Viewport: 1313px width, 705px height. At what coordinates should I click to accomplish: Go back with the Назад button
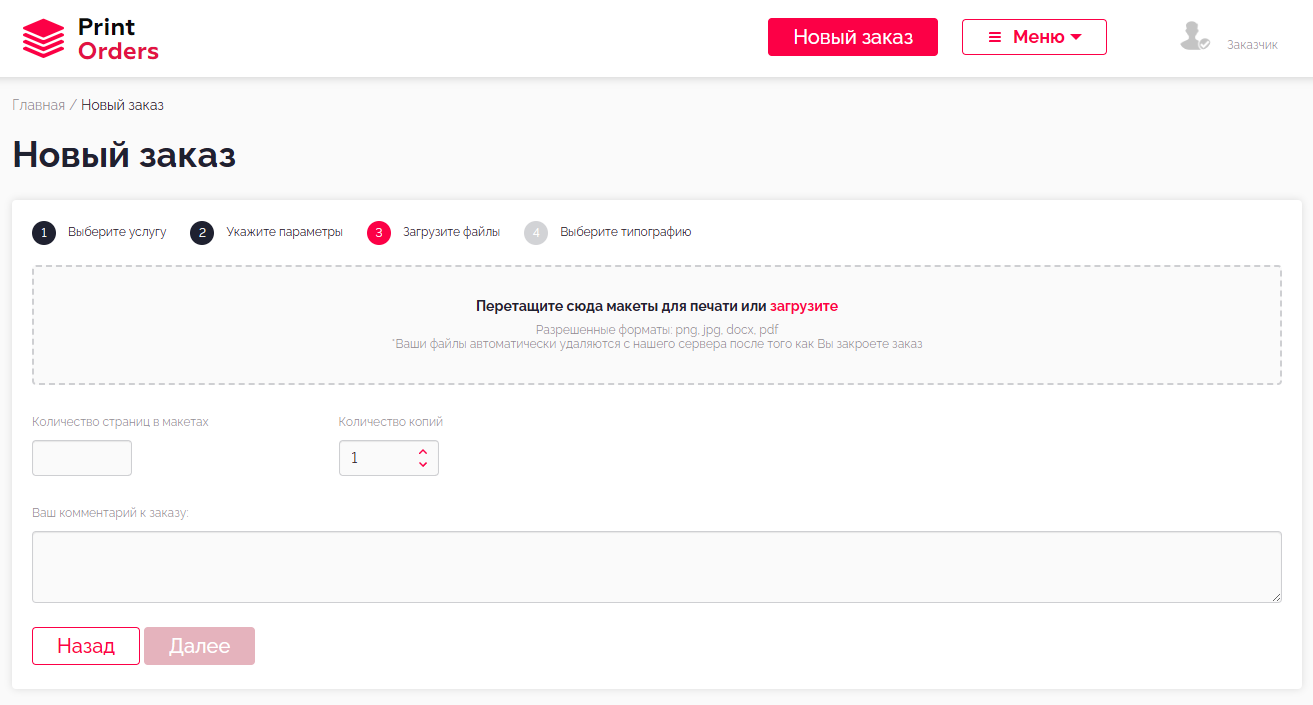pos(86,646)
